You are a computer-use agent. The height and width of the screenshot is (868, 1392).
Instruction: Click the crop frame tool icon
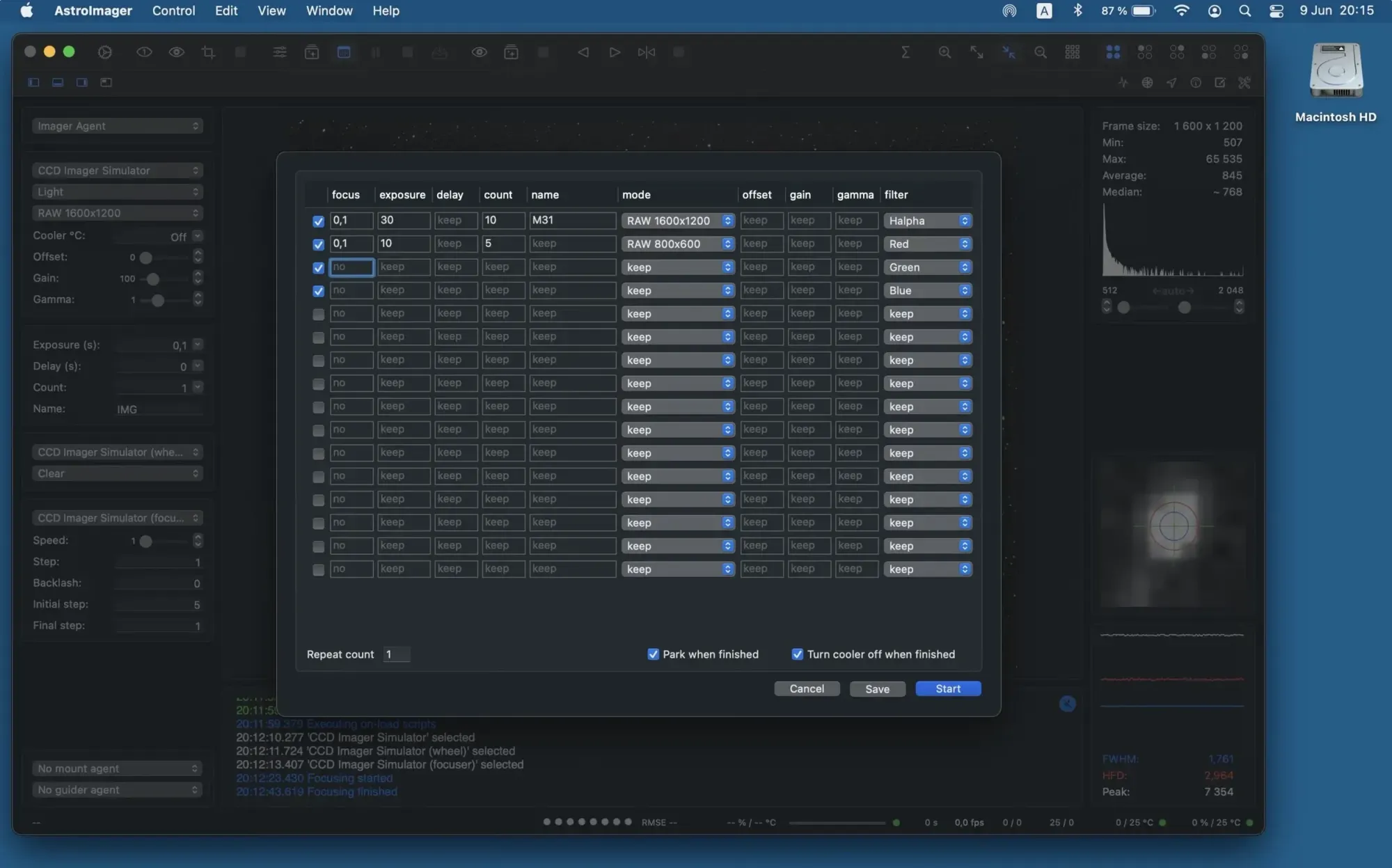pyautogui.click(x=208, y=52)
